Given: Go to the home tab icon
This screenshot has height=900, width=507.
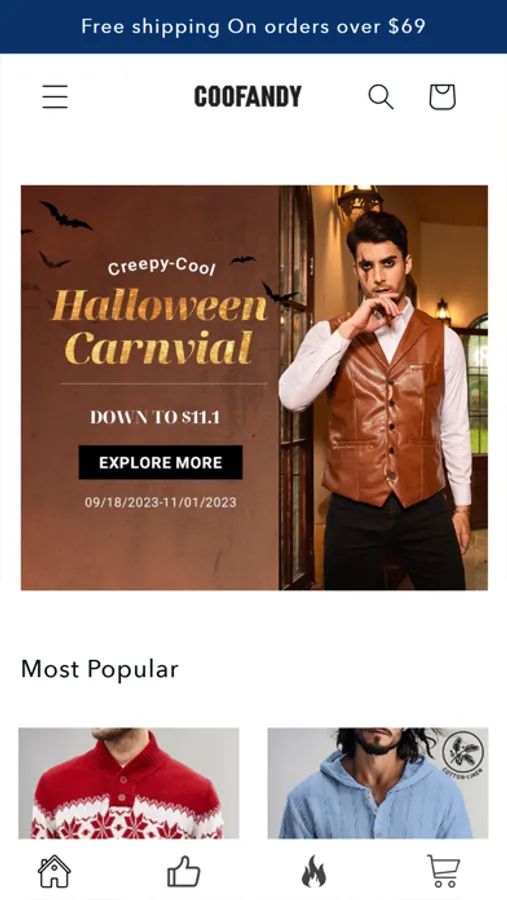Looking at the screenshot, I should (x=54, y=871).
